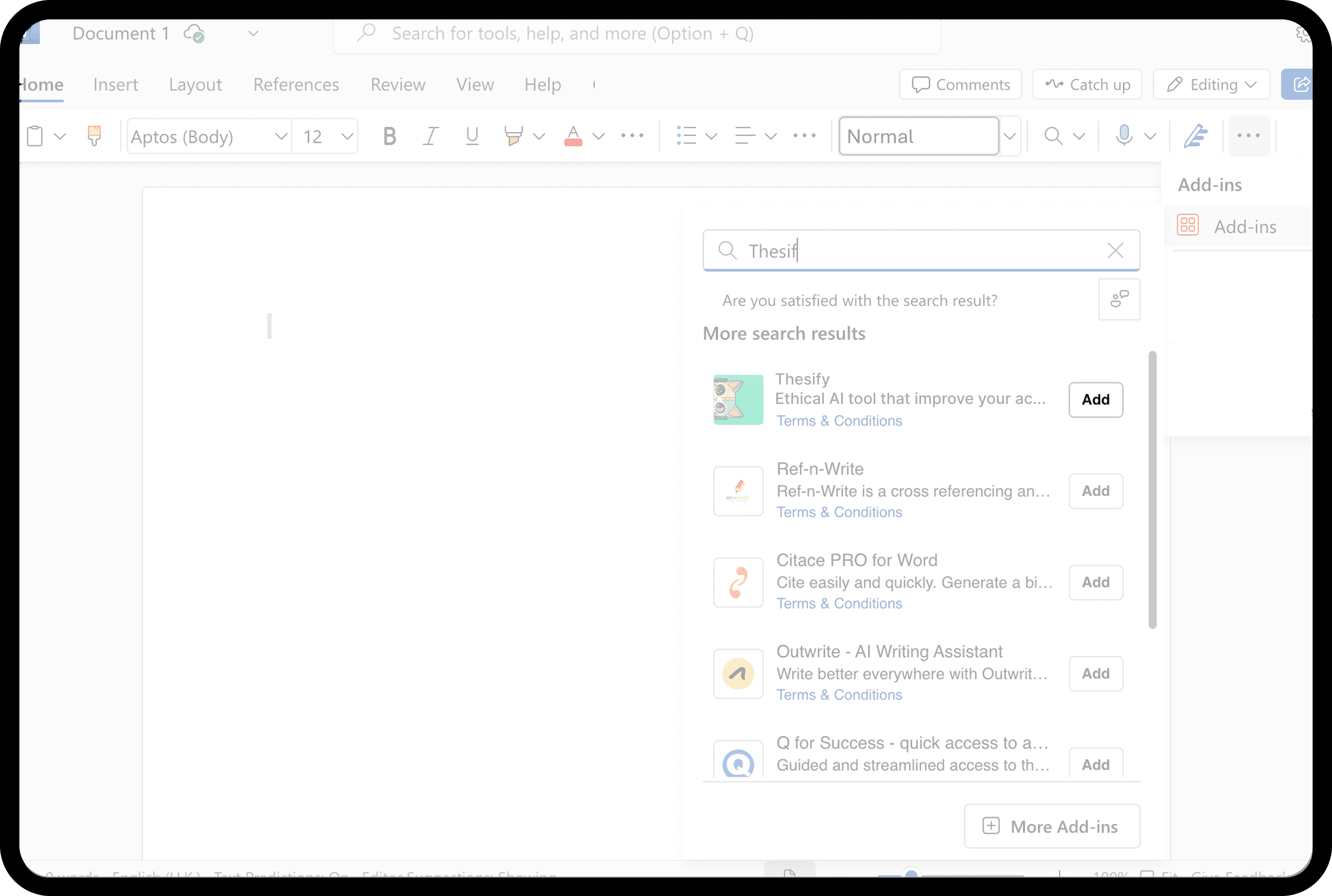The width and height of the screenshot is (1332, 896).
Task: Click the bullet list icon
Action: [686, 136]
